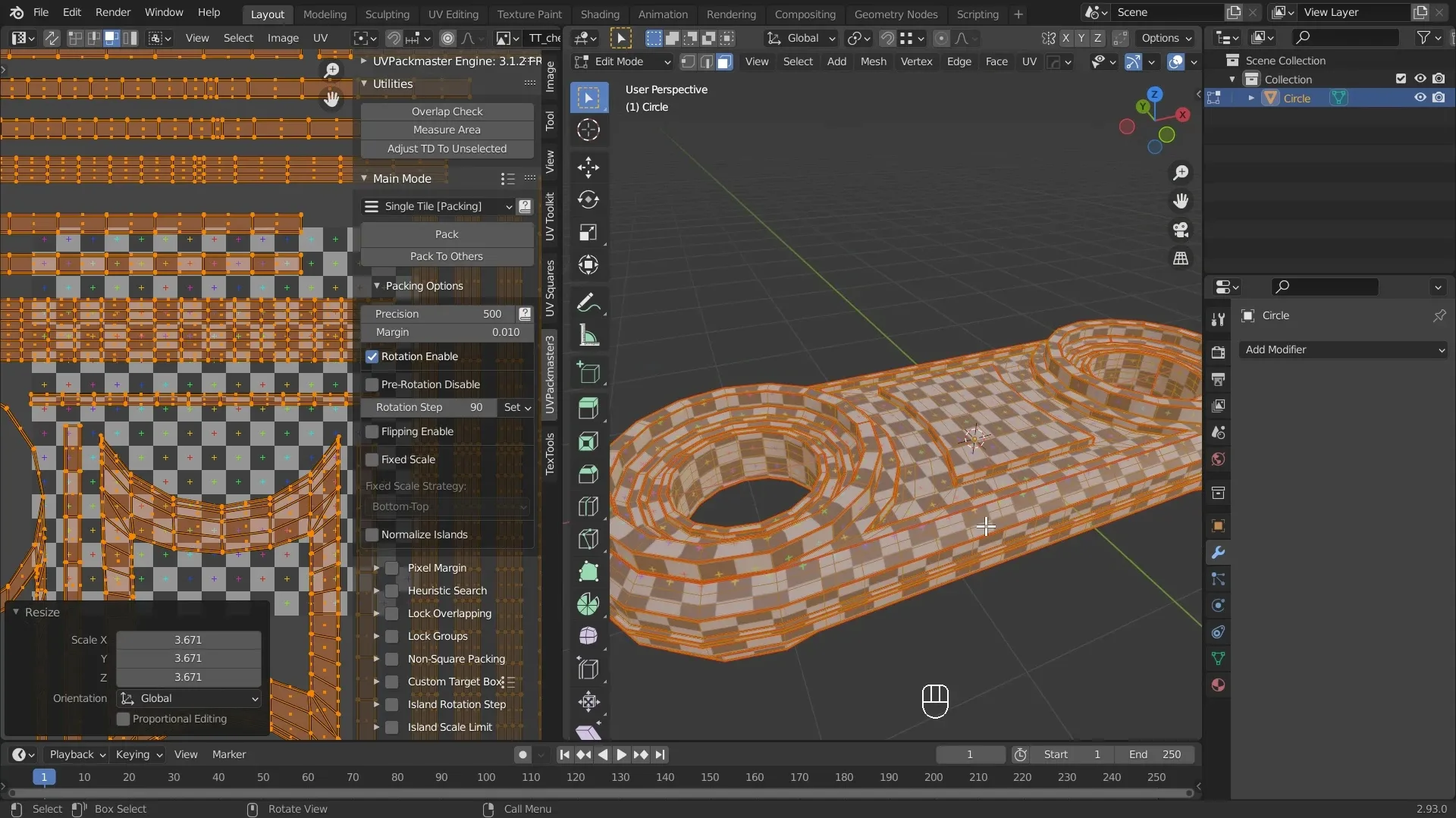Image resolution: width=1456 pixels, height=818 pixels.
Task: Open the Modifier Properties wrench tab
Action: click(x=1218, y=553)
